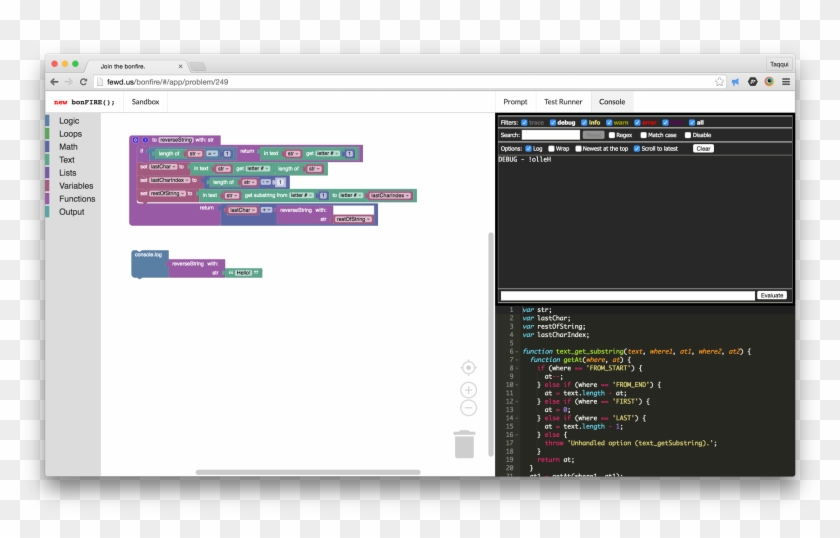The image size is (840, 538).
Task: Open the Prompt tab
Action: tap(515, 102)
